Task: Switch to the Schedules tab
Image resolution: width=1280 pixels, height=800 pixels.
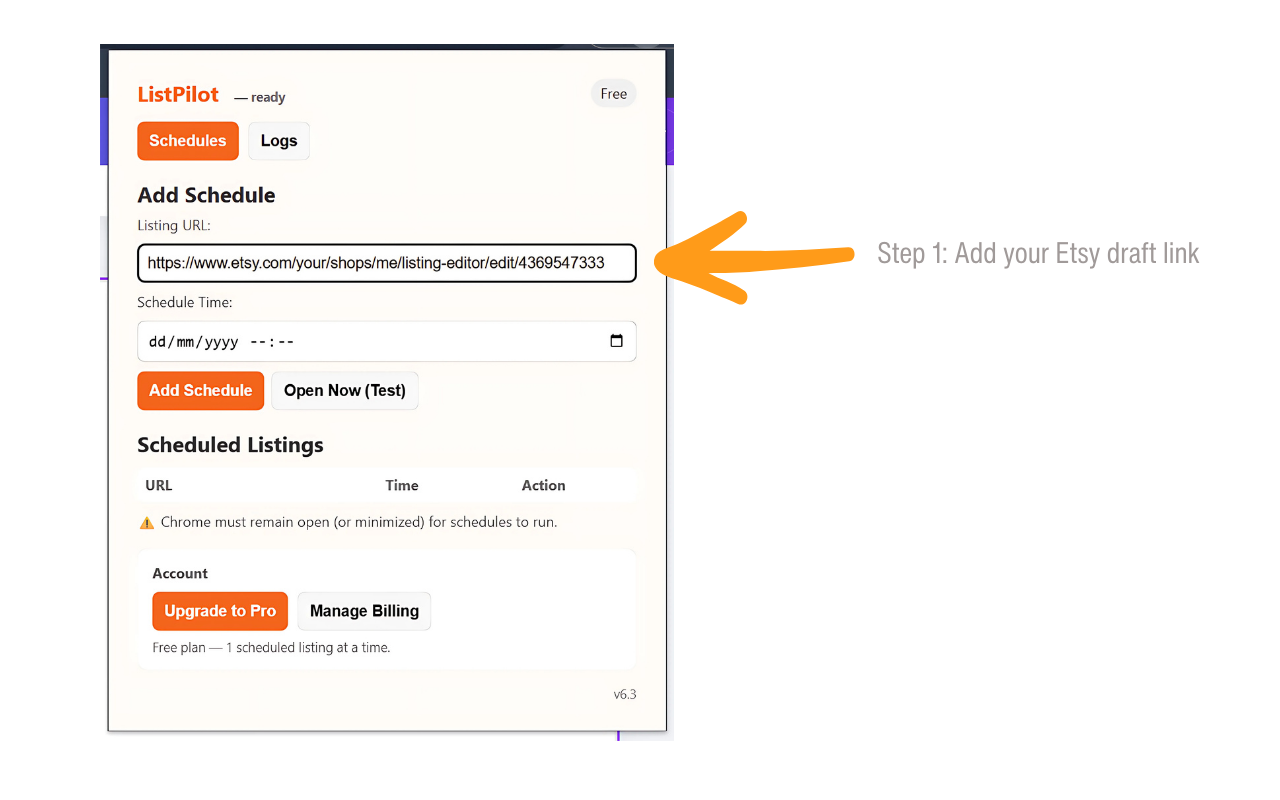Action: coord(188,141)
